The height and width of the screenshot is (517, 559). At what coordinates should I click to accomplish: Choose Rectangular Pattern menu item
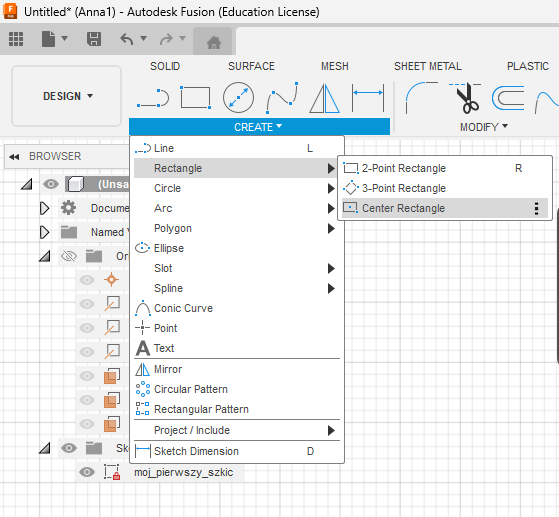point(237,409)
